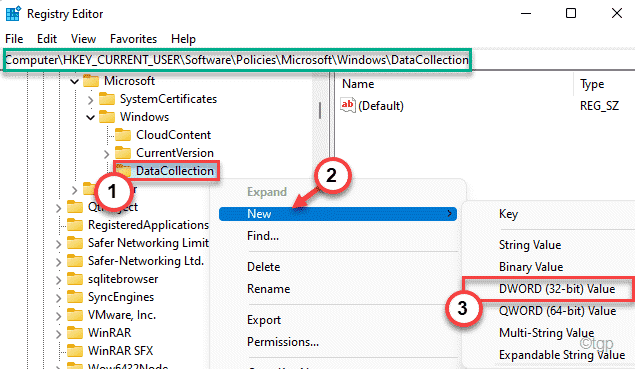Select the sqlitebrowser folder icon

[x=75, y=279]
